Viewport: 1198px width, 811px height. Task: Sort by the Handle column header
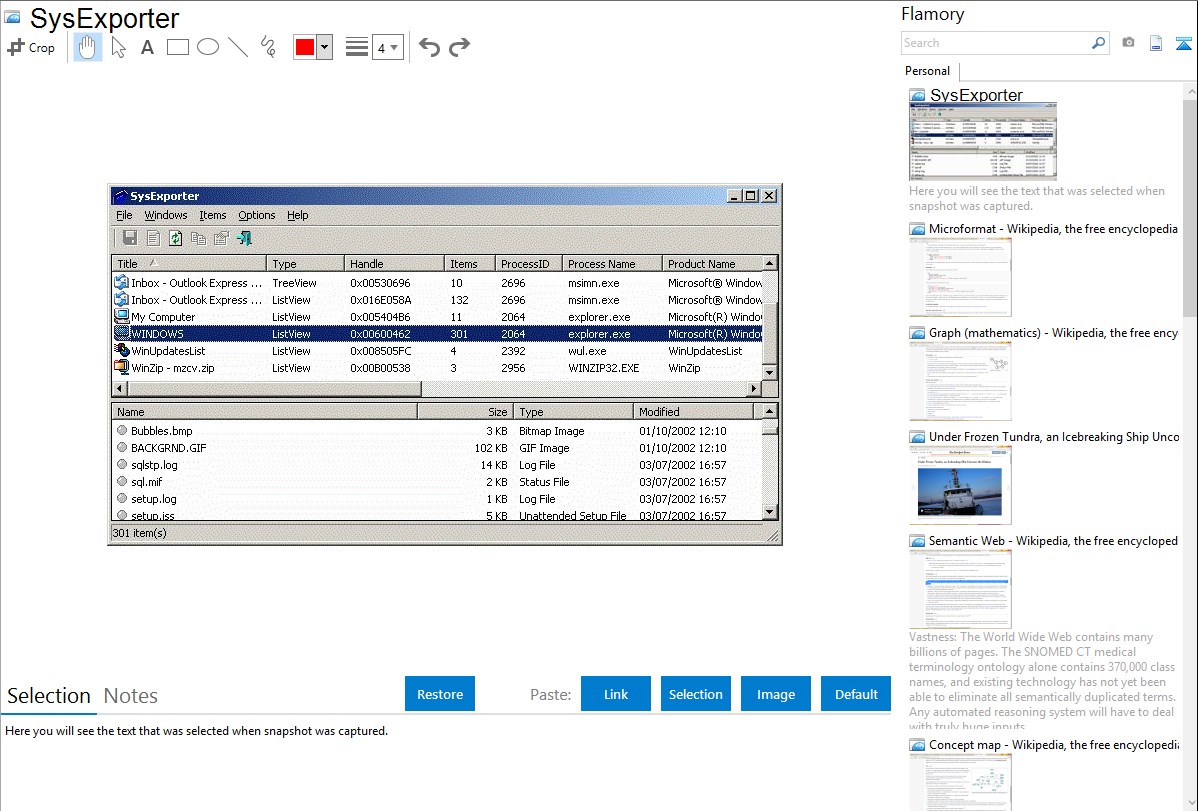394,264
